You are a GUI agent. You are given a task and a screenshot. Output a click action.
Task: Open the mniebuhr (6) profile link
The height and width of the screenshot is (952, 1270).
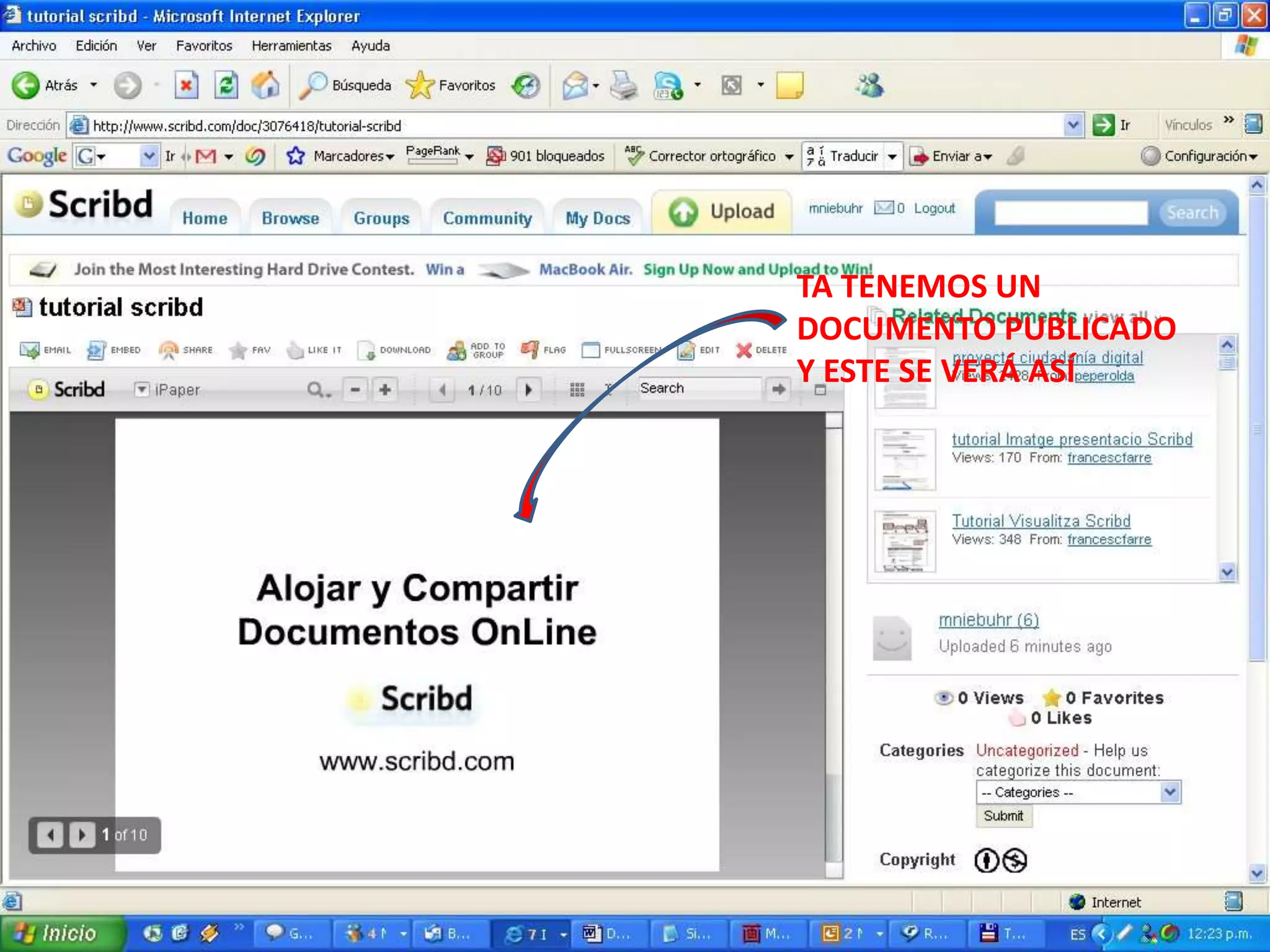[988, 620]
